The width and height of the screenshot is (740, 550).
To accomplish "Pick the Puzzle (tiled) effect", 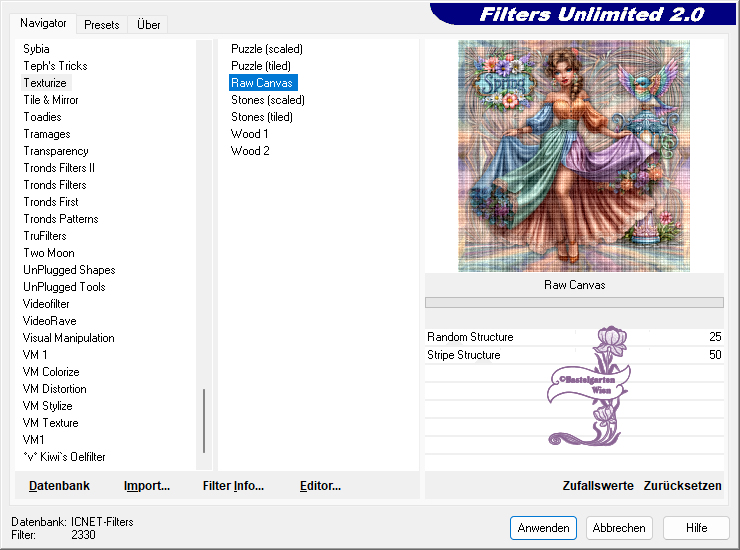I will [x=262, y=66].
